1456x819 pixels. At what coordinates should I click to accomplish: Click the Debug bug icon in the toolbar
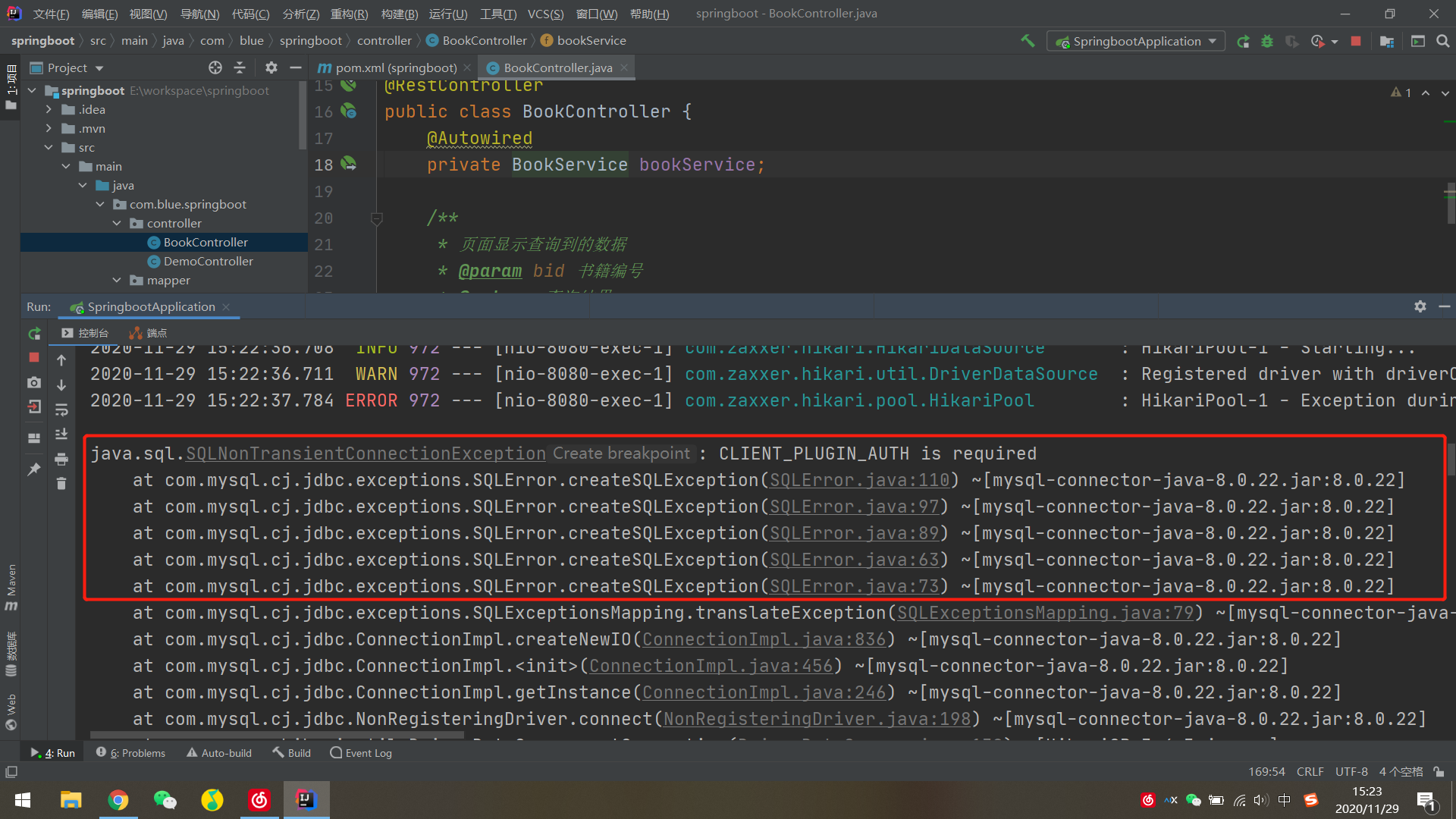[x=1267, y=41]
